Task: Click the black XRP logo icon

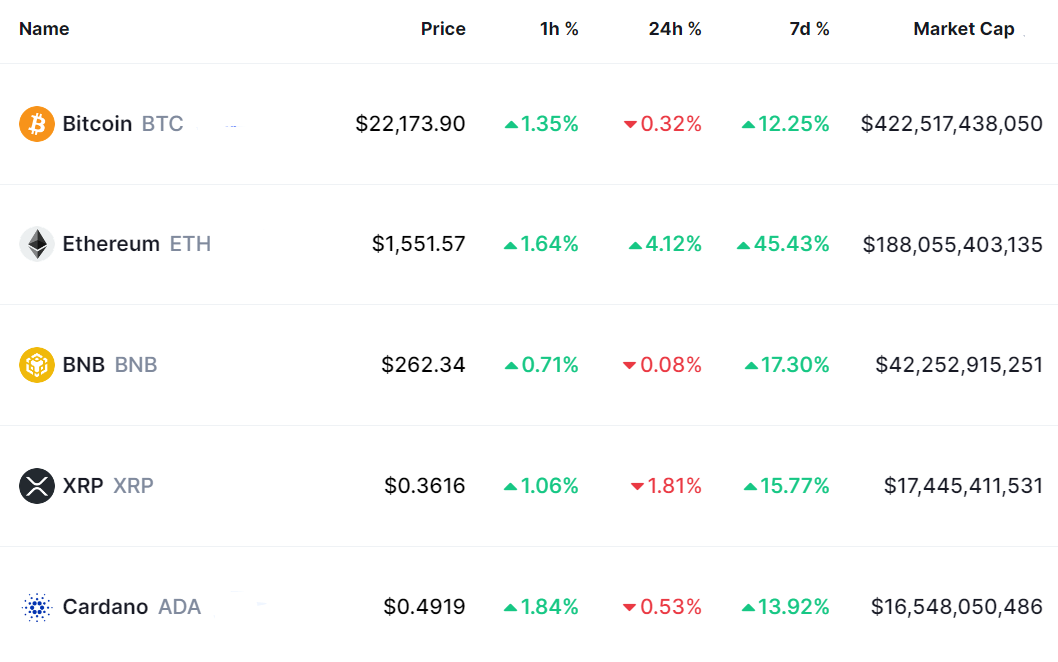Action: coord(37,486)
